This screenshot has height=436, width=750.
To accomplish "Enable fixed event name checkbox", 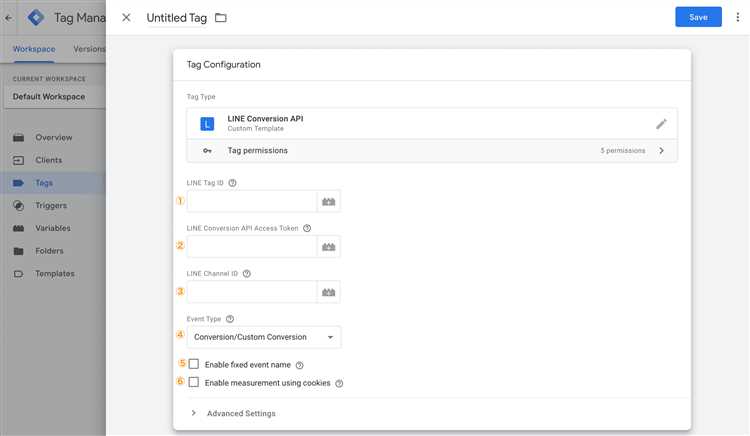I will point(194,364).
